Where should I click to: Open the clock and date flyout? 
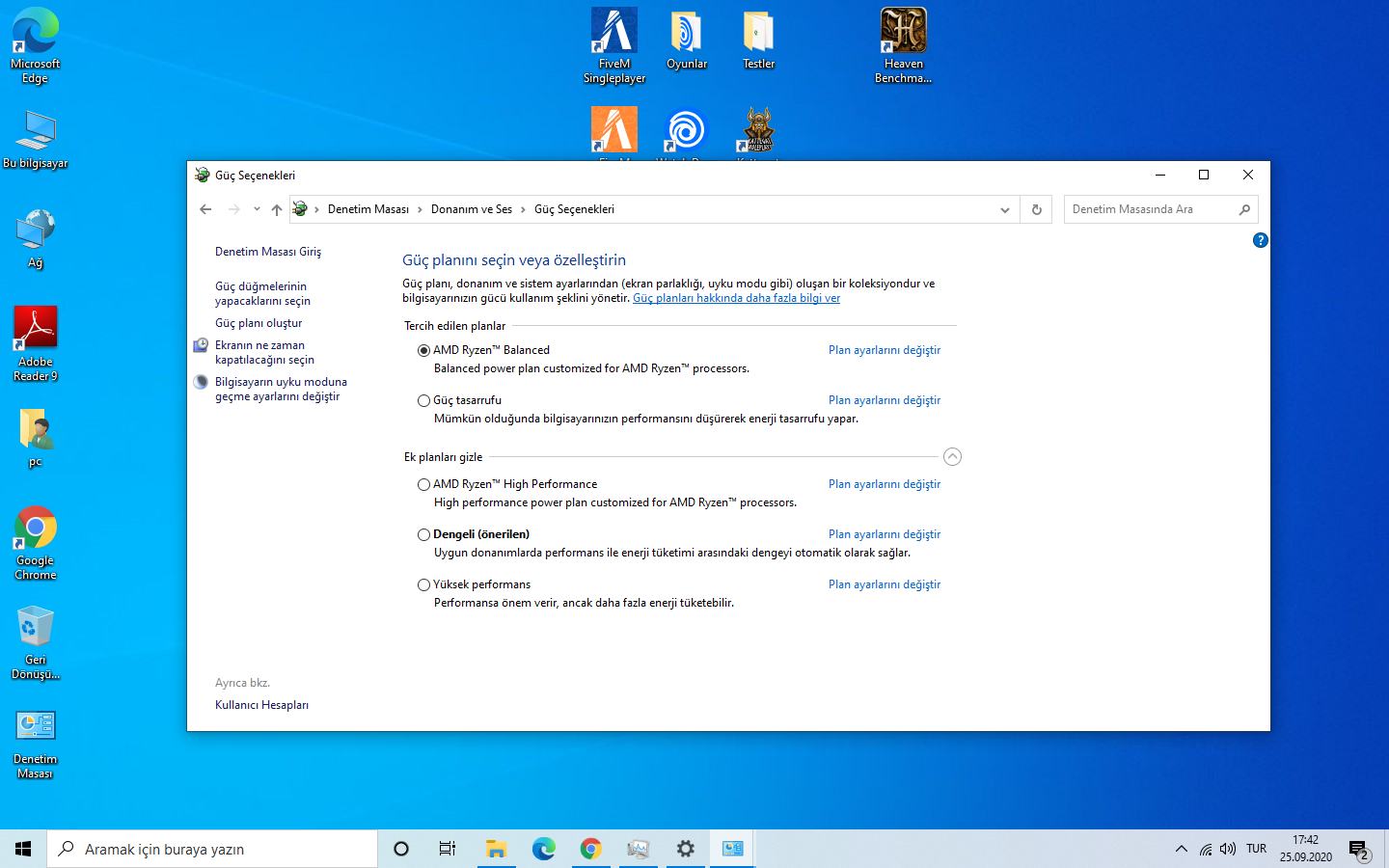tap(1306, 849)
